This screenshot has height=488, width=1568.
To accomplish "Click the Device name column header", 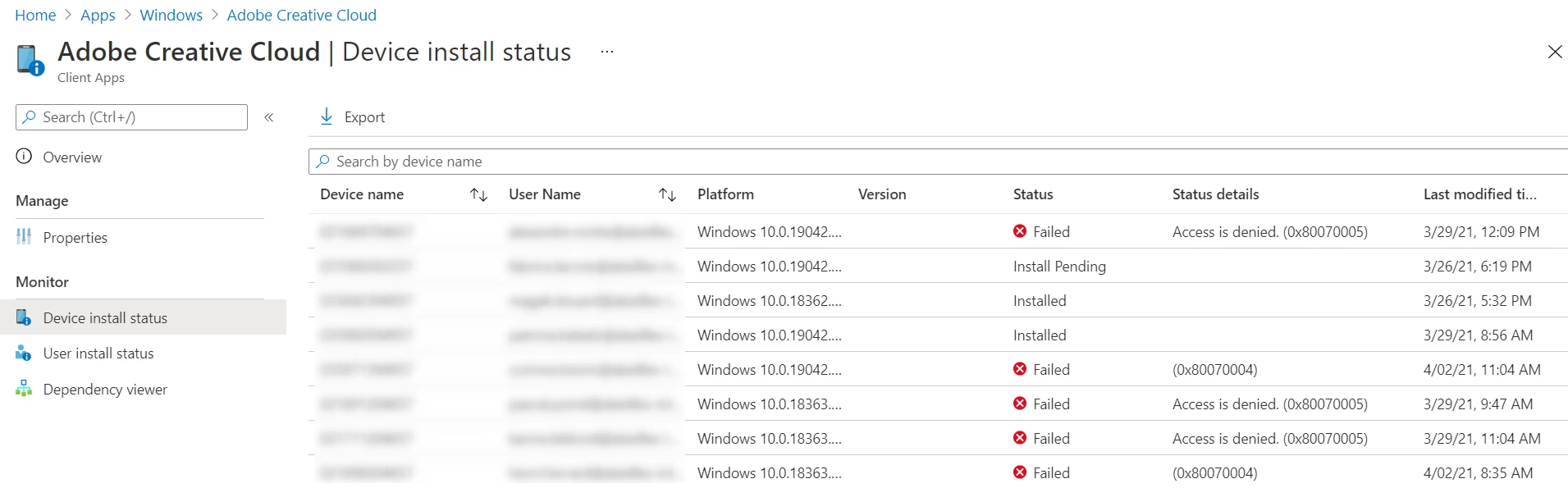I will pos(362,194).
